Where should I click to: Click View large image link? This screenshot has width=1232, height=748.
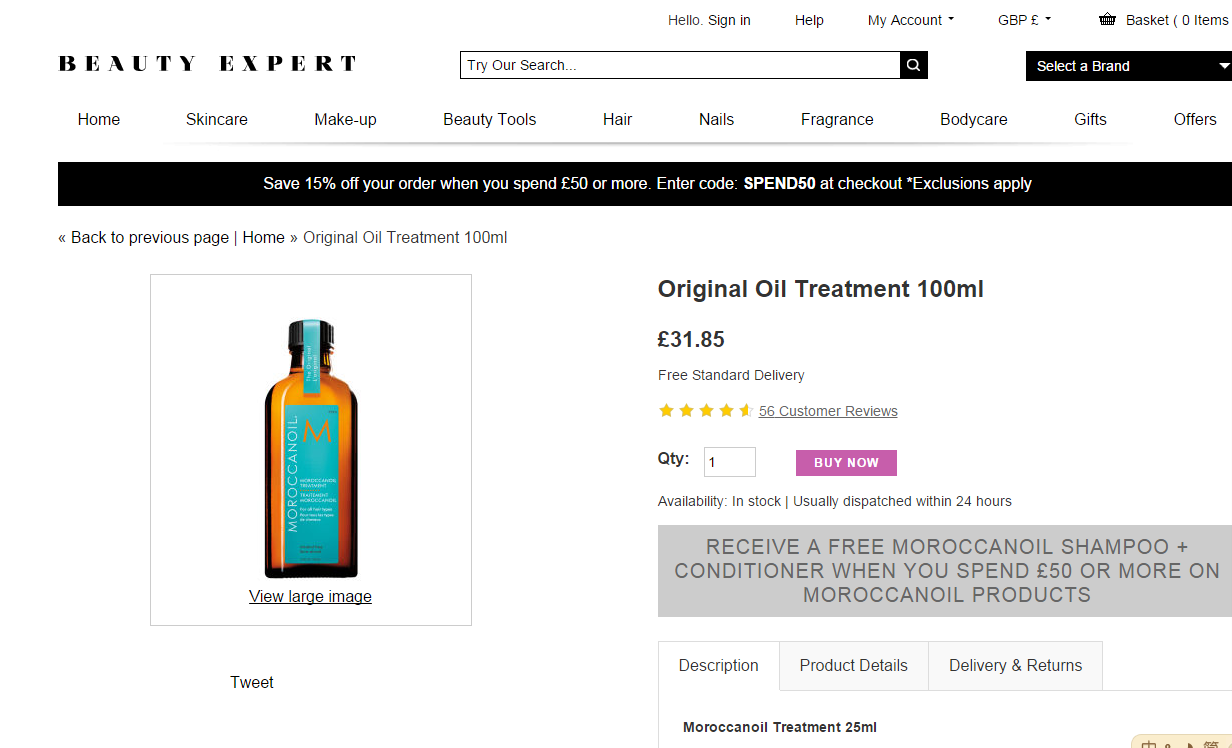(310, 597)
